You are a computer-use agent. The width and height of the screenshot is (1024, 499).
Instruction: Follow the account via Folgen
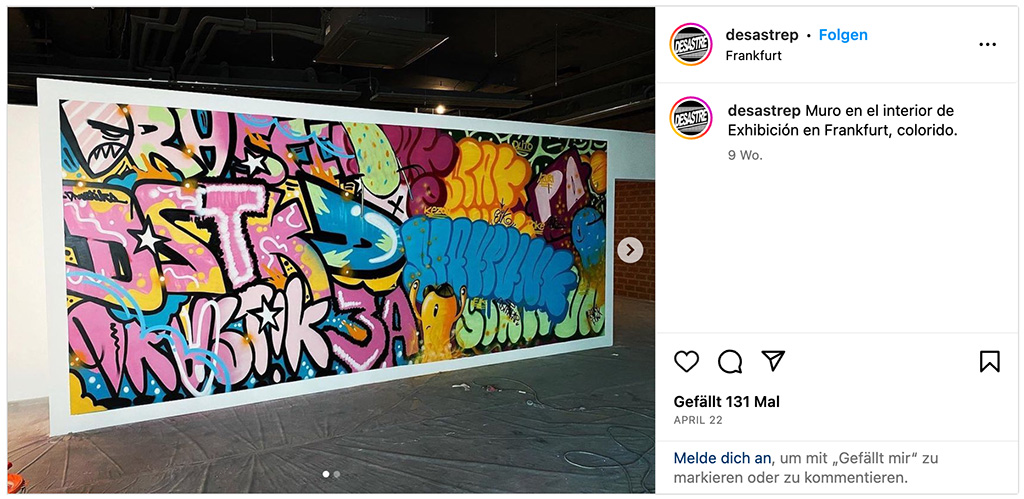(843, 35)
